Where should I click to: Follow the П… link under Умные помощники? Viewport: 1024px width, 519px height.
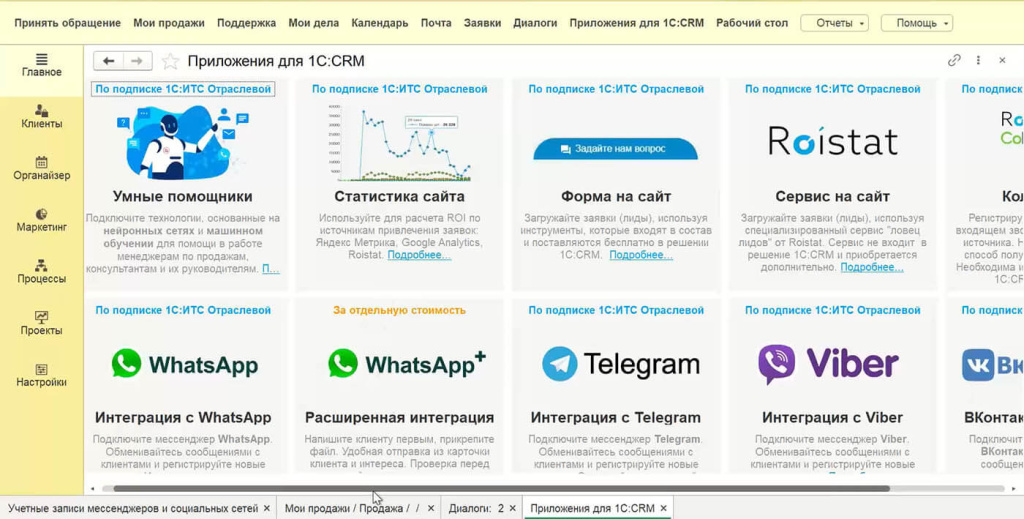point(271,268)
